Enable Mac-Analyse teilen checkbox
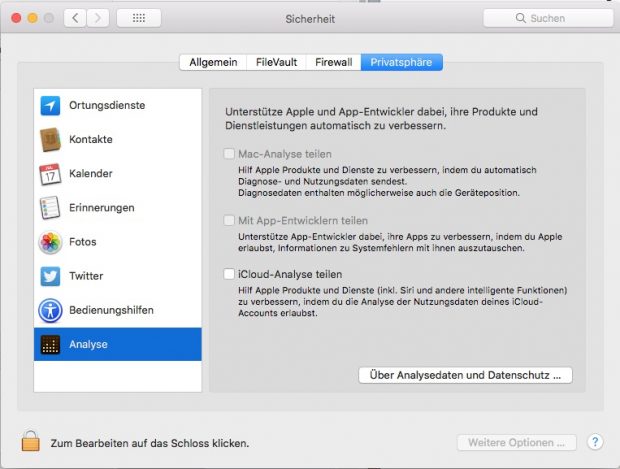The height and width of the screenshot is (469, 620). (x=229, y=155)
